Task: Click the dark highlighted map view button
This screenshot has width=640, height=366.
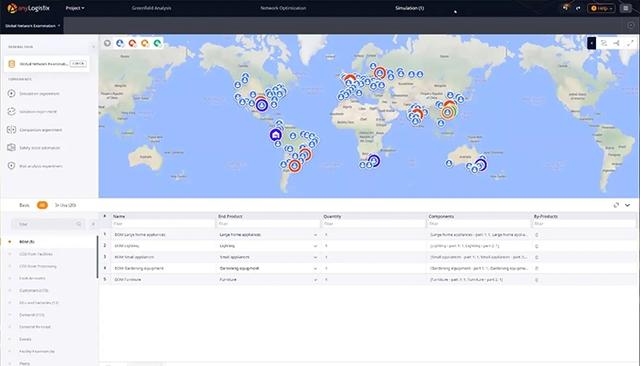Action: pyautogui.click(x=591, y=43)
